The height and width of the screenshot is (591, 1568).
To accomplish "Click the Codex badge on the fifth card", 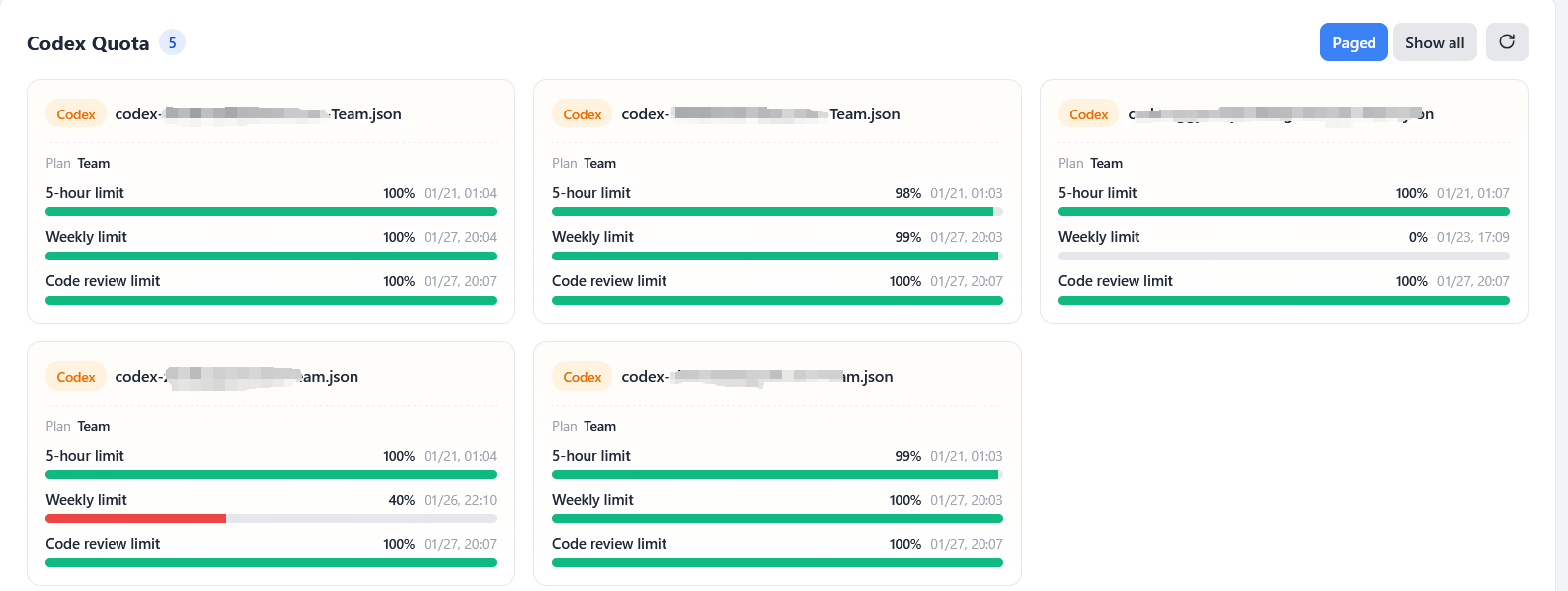I will (x=583, y=377).
